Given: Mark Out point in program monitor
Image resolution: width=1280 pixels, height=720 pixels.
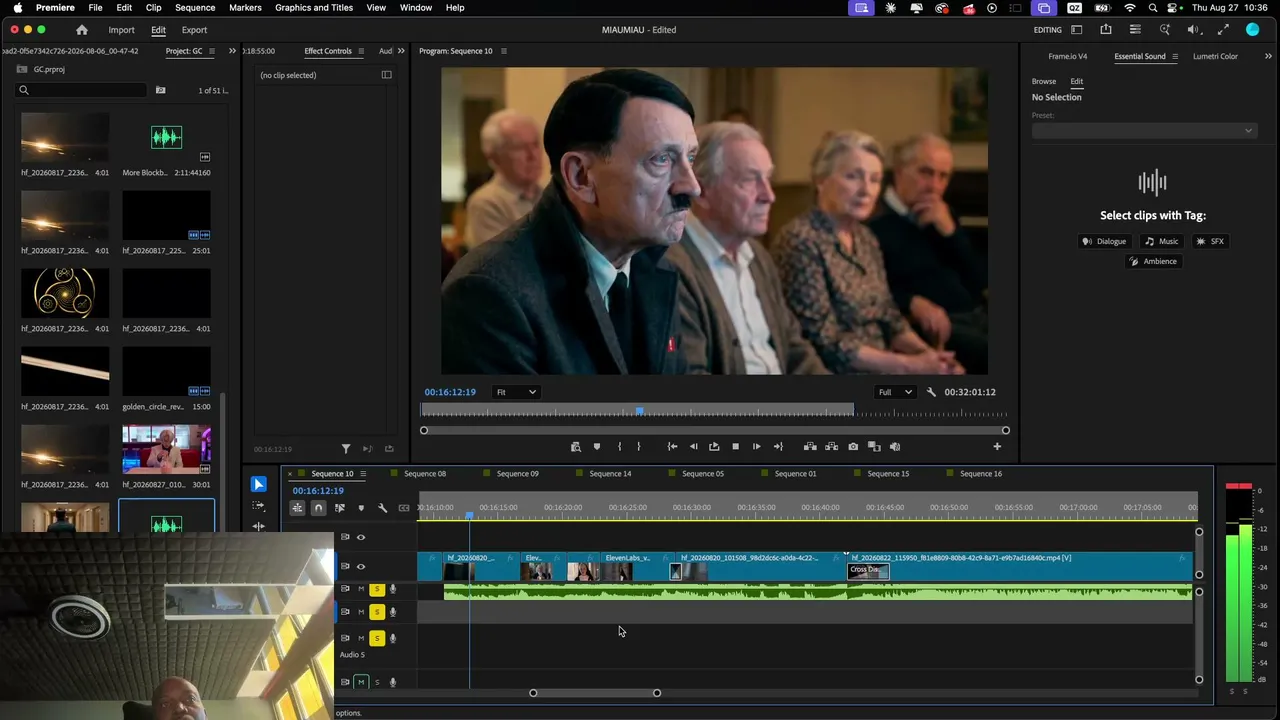Looking at the screenshot, I should 639,447.
